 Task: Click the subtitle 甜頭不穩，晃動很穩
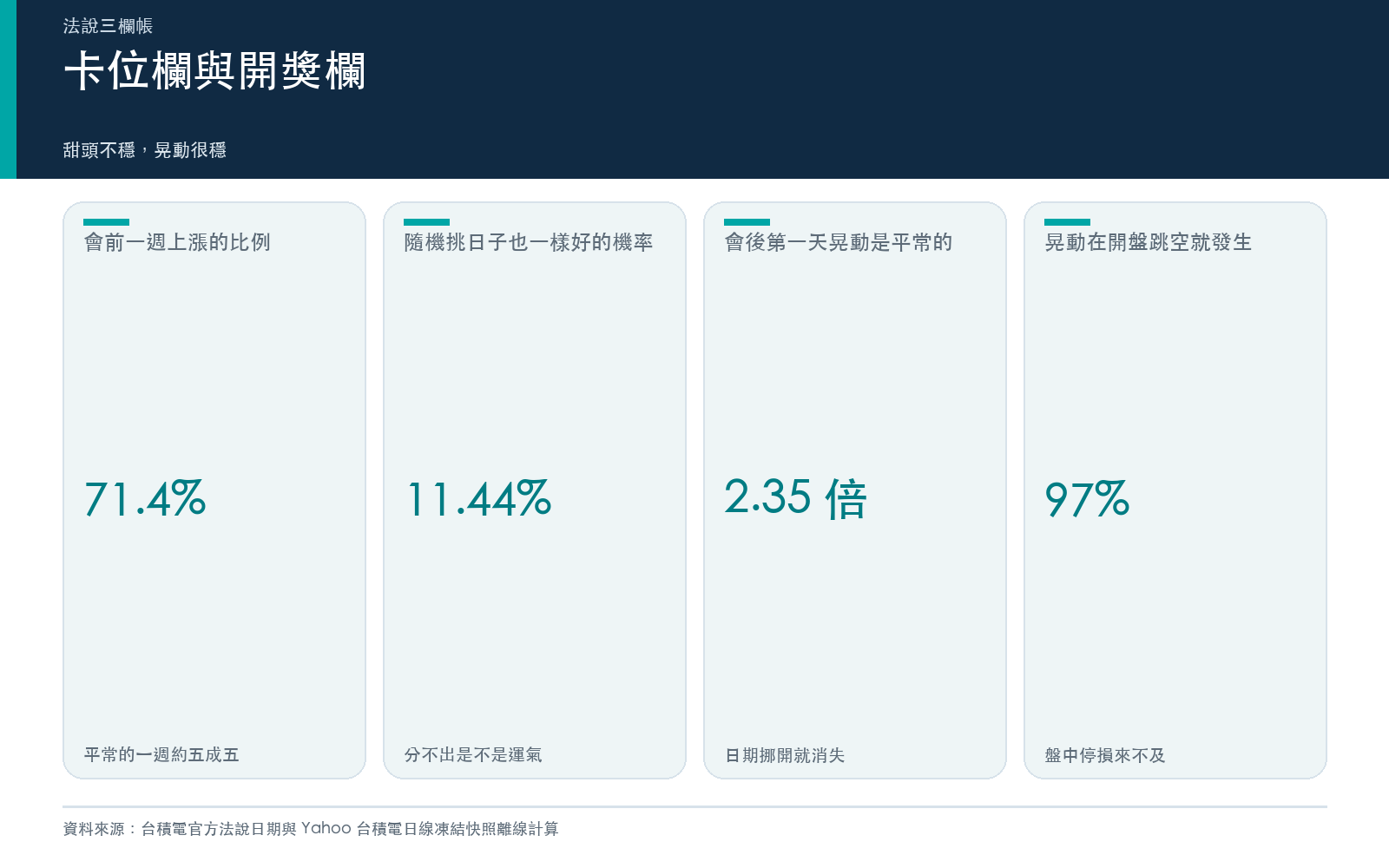[145, 150]
